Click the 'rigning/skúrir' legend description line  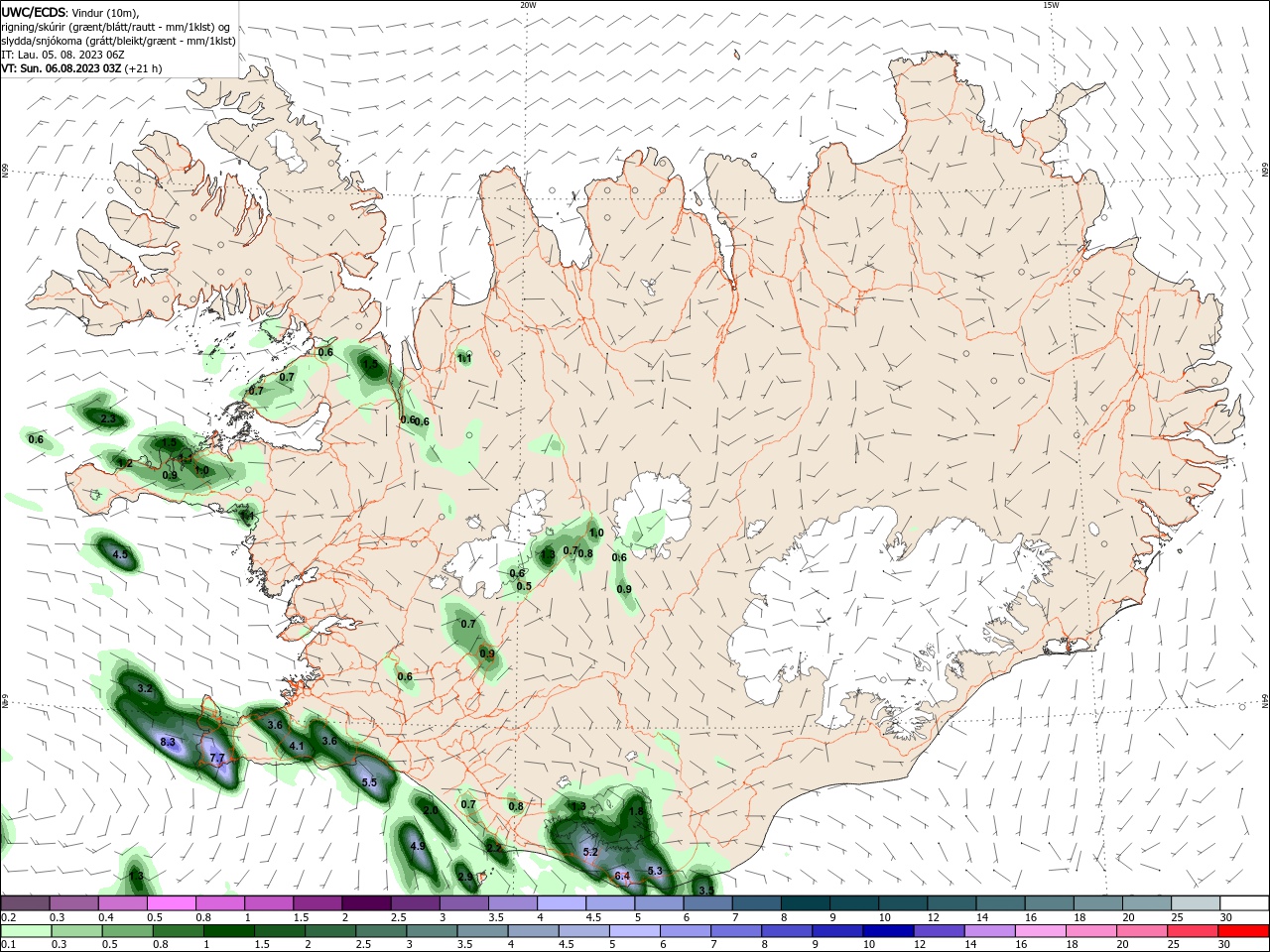(117, 27)
